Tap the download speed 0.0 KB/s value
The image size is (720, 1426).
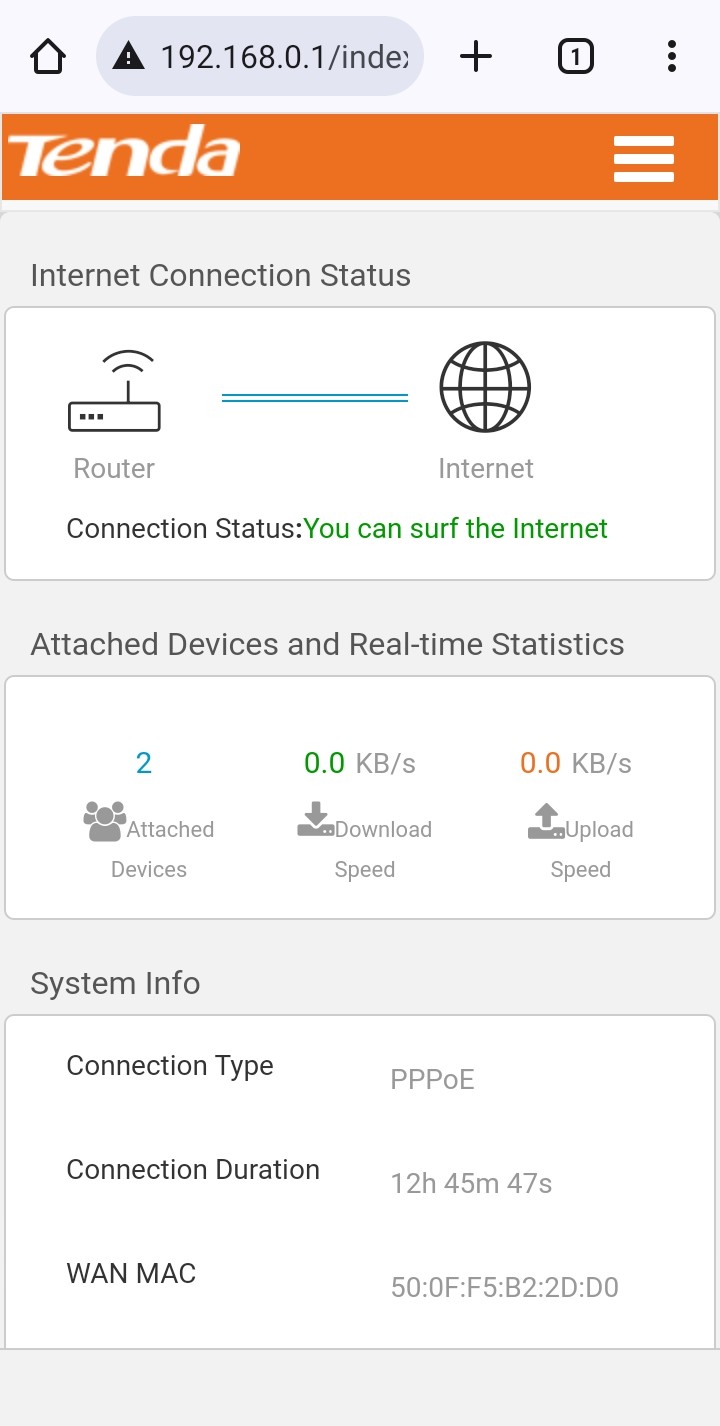359,764
